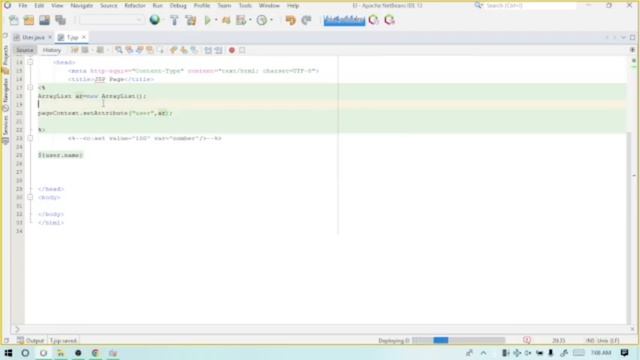This screenshot has height=360, width=640.
Task: Open the Tools menu
Action: pos(245,6)
